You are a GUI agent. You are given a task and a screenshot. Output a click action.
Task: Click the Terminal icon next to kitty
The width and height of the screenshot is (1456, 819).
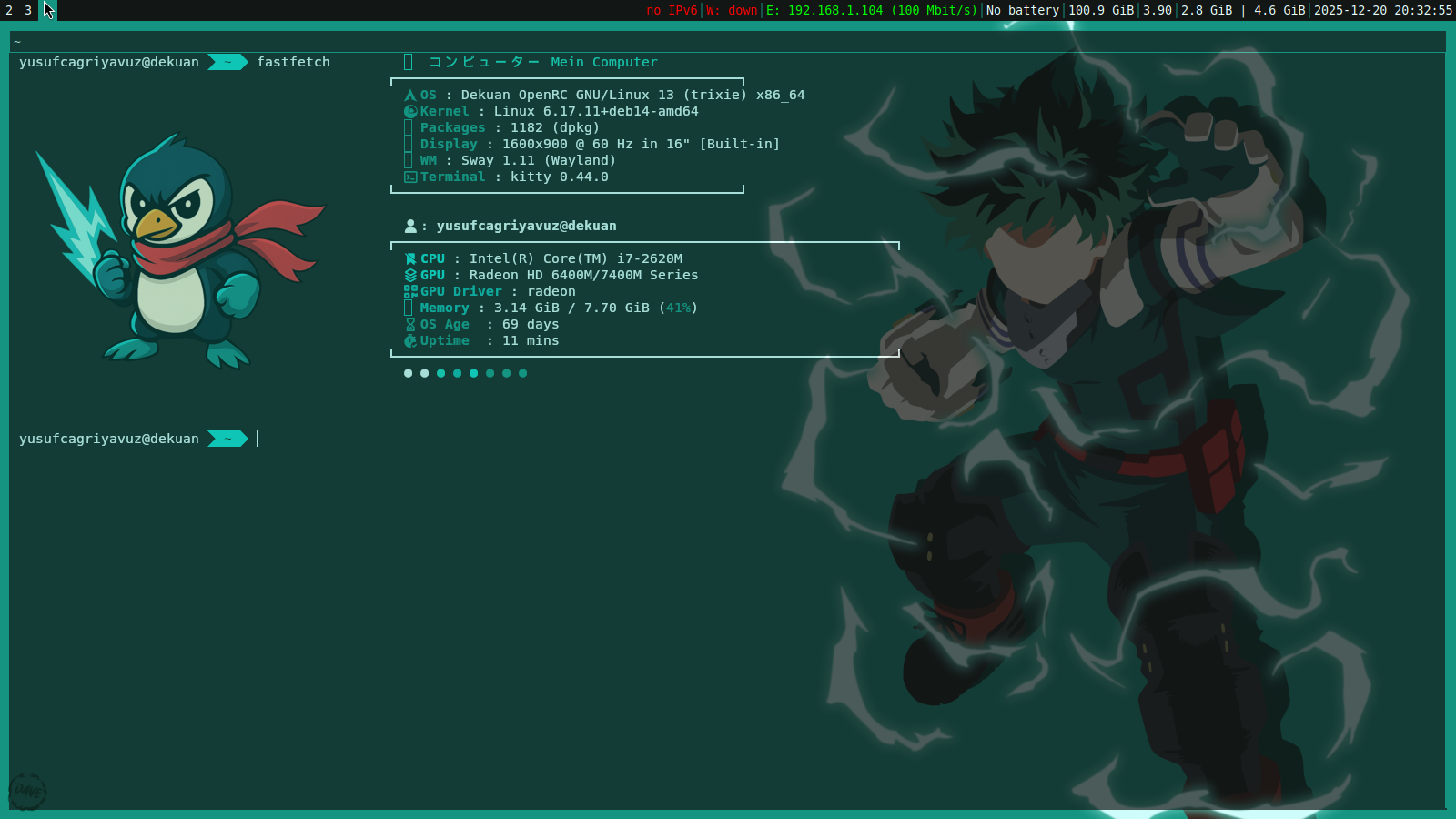click(x=410, y=177)
